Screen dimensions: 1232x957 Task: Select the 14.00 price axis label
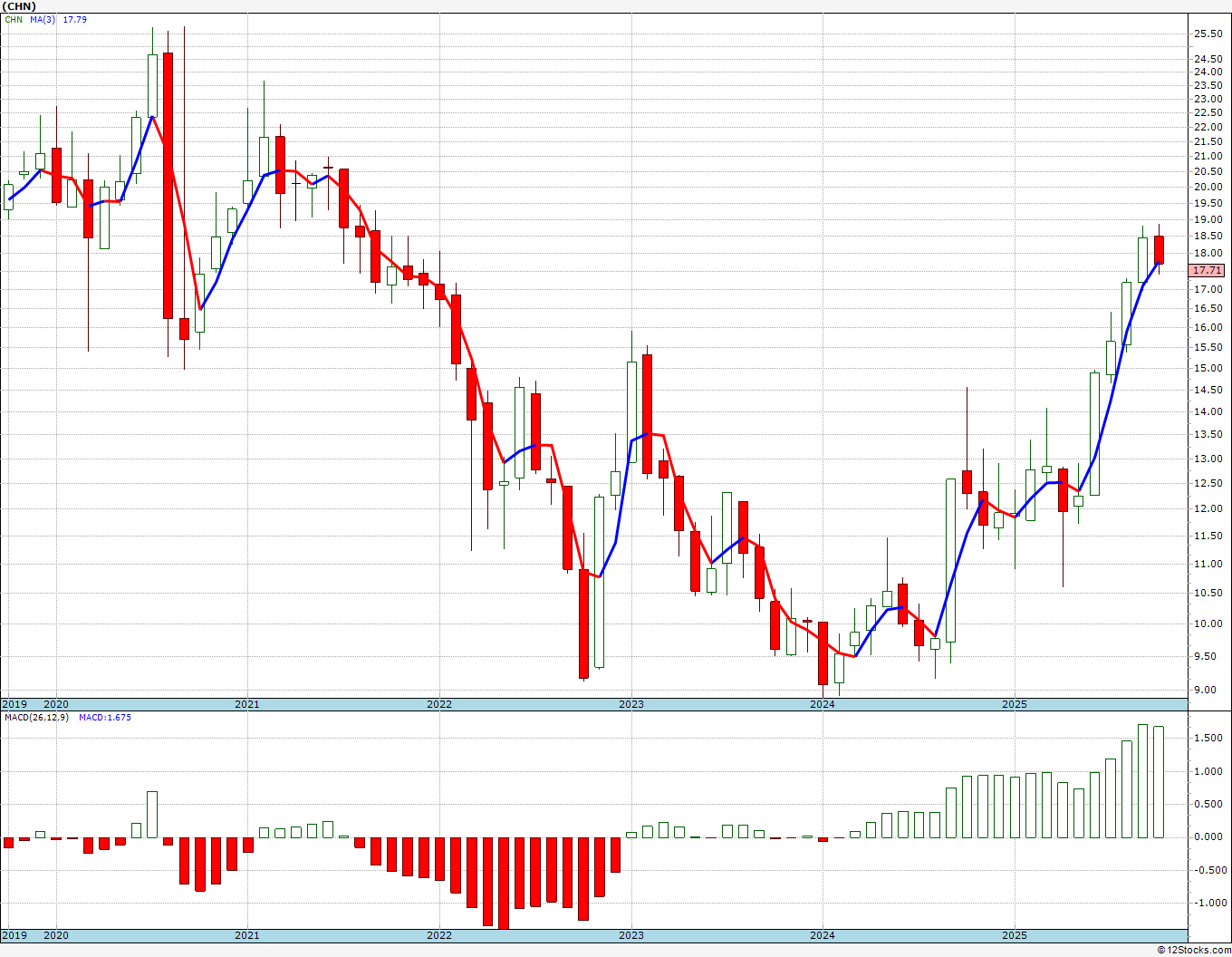click(1207, 412)
